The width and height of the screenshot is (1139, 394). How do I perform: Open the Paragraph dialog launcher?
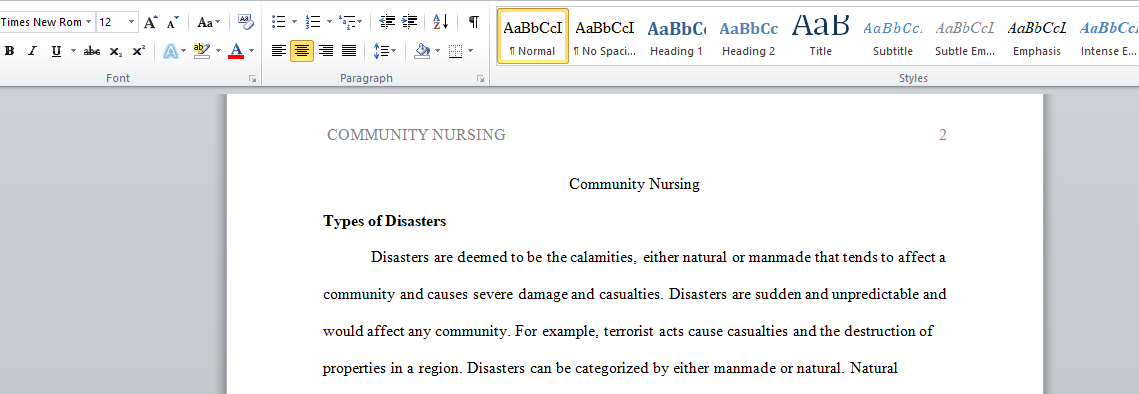(x=481, y=79)
